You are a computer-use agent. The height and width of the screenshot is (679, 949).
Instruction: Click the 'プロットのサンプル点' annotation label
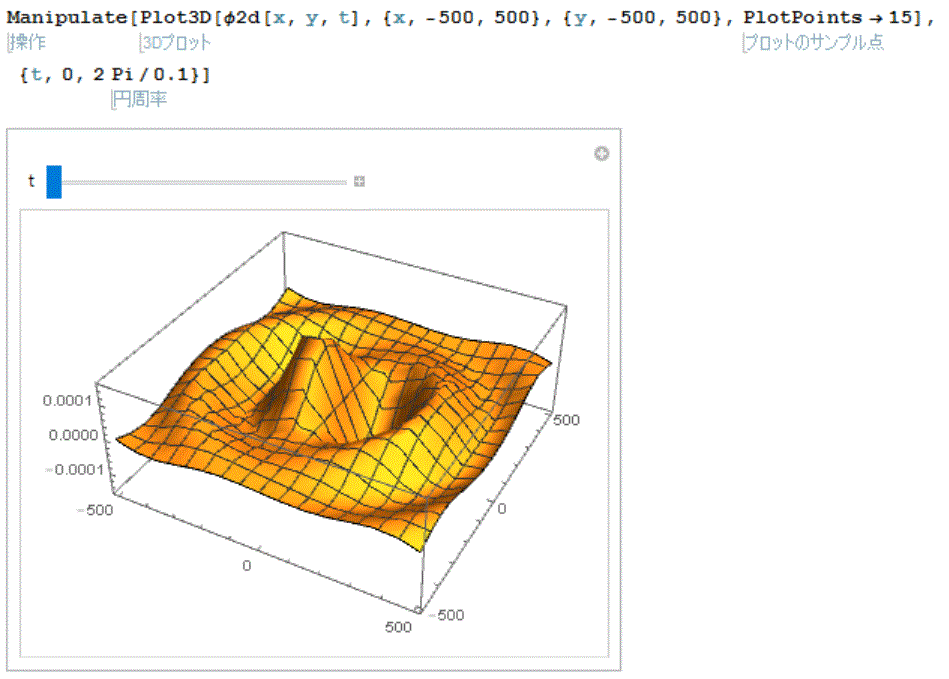(x=814, y=42)
